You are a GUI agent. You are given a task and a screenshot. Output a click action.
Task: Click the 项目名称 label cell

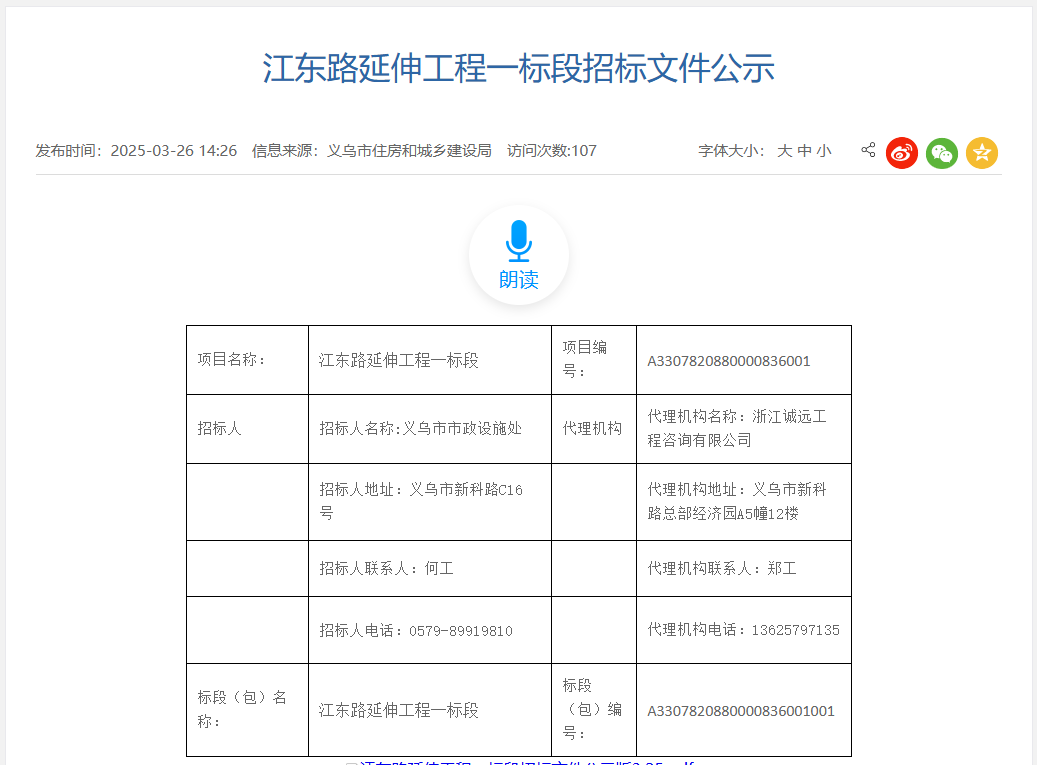247,360
